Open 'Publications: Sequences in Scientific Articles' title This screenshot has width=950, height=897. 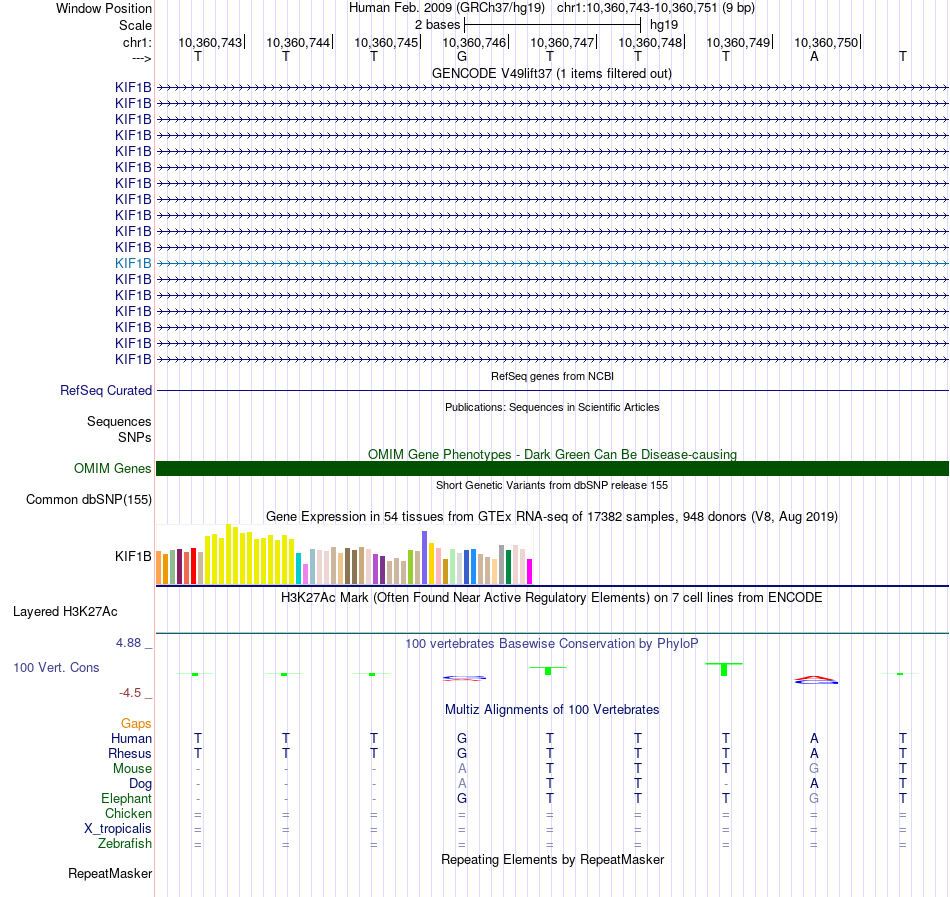pyautogui.click(x=552, y=407)
